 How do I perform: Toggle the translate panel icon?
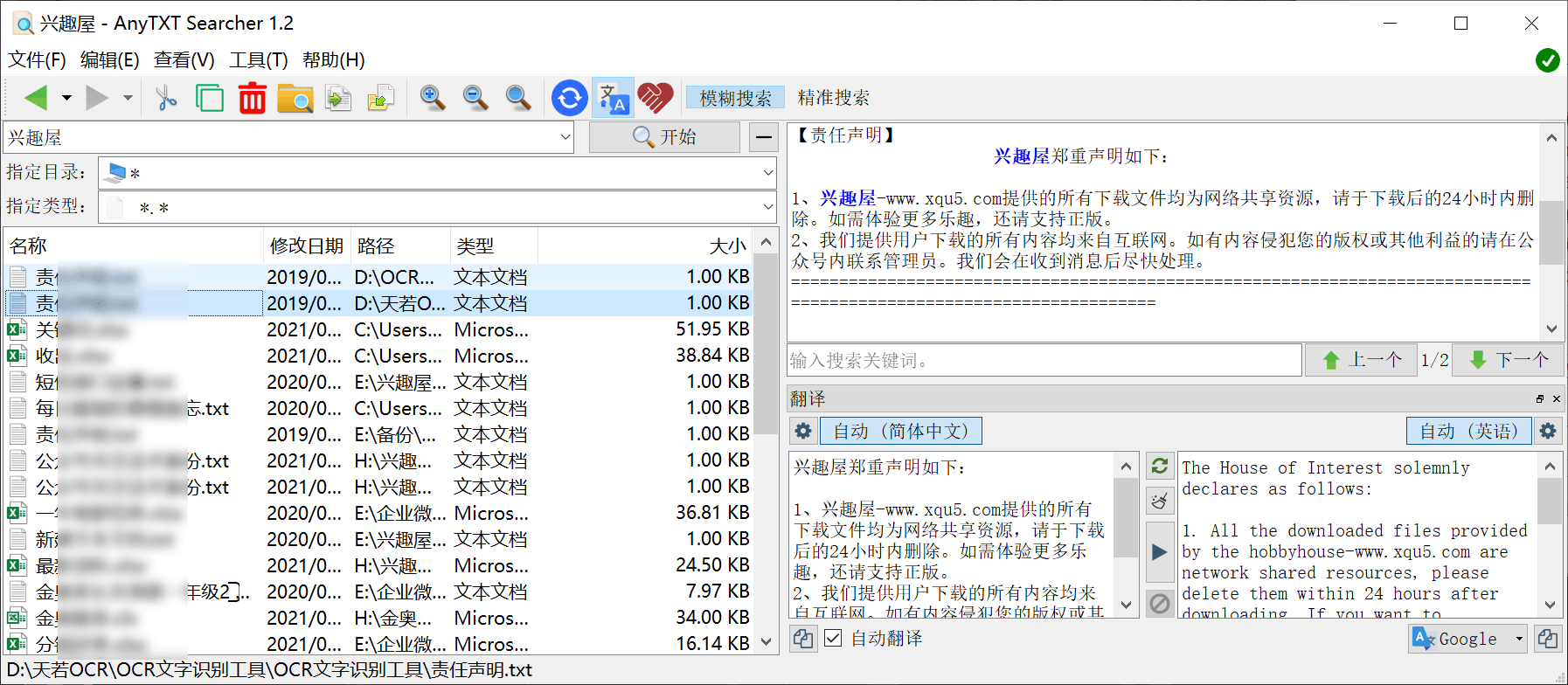click(613, 98)
